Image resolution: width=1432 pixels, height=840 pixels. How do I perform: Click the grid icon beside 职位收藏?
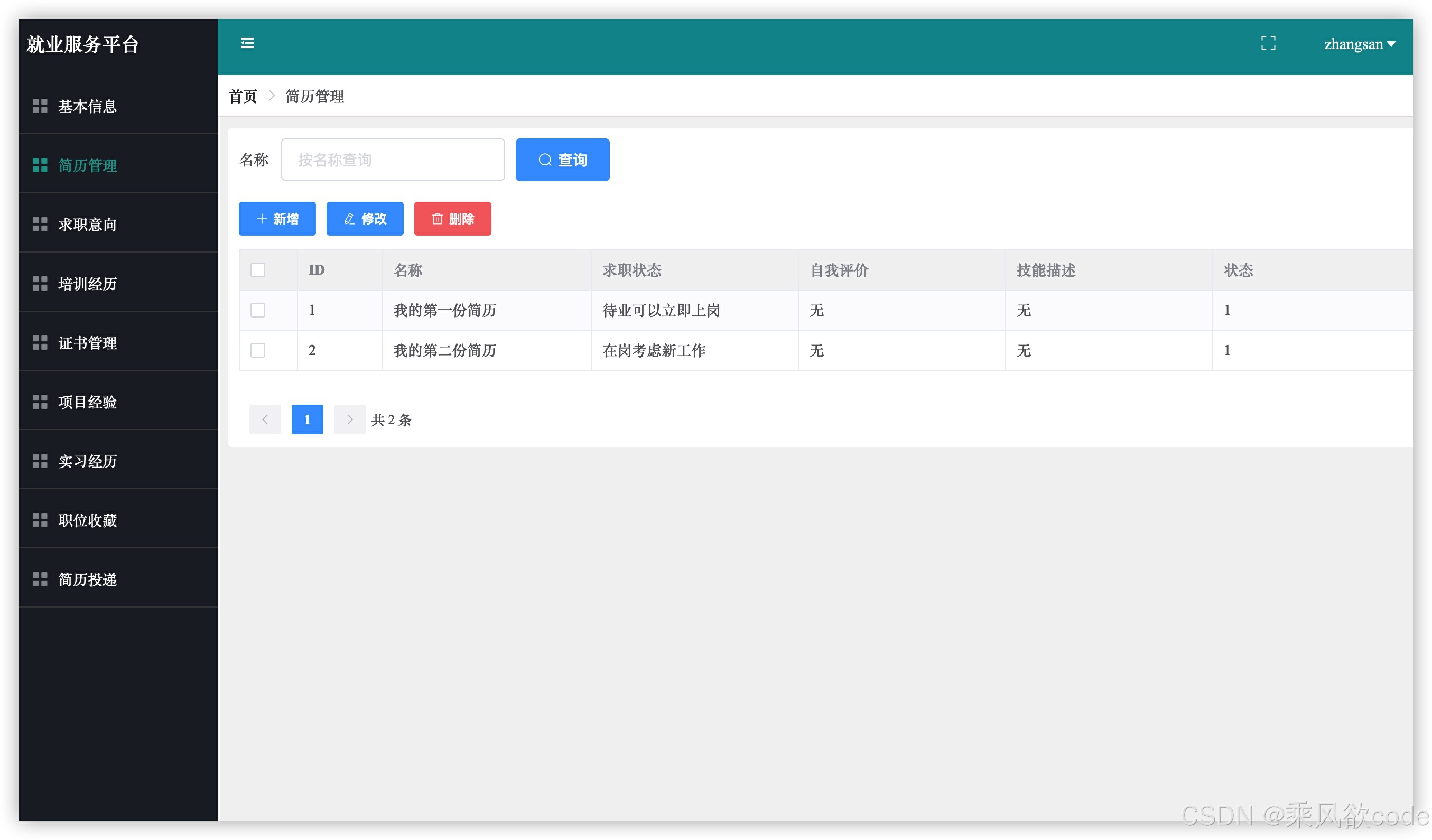point(40,520)
